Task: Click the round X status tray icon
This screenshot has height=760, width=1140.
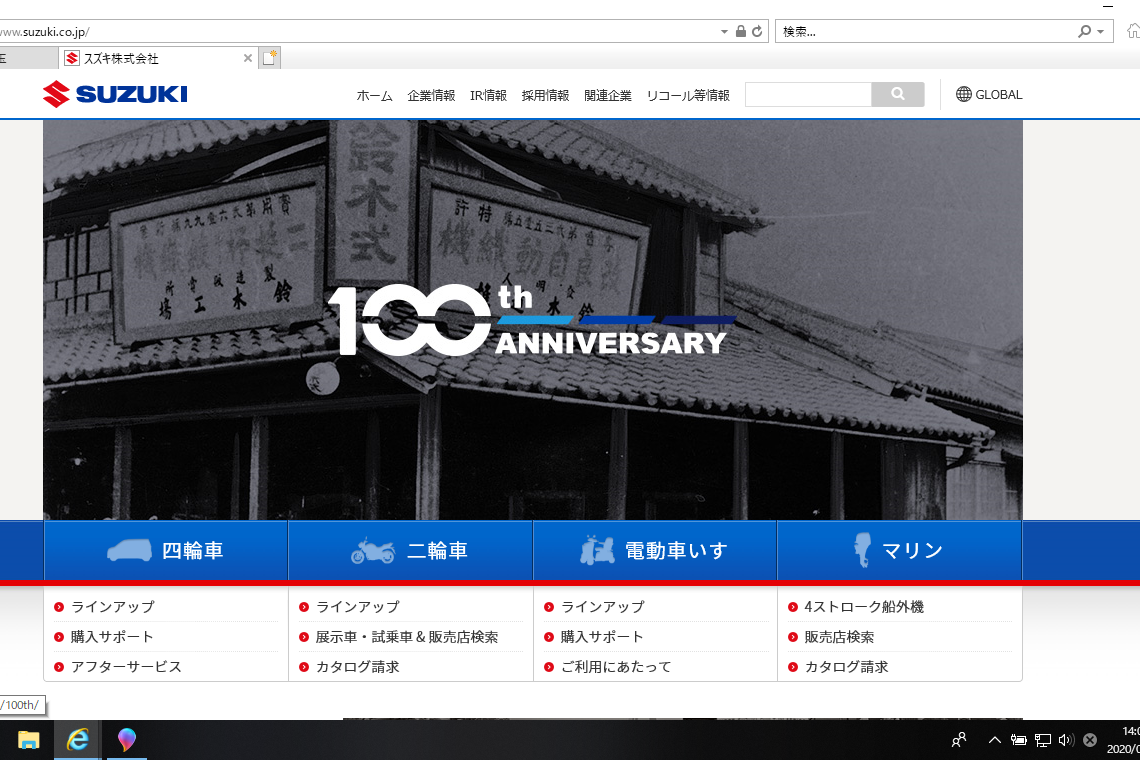Action: point(1090,740)
